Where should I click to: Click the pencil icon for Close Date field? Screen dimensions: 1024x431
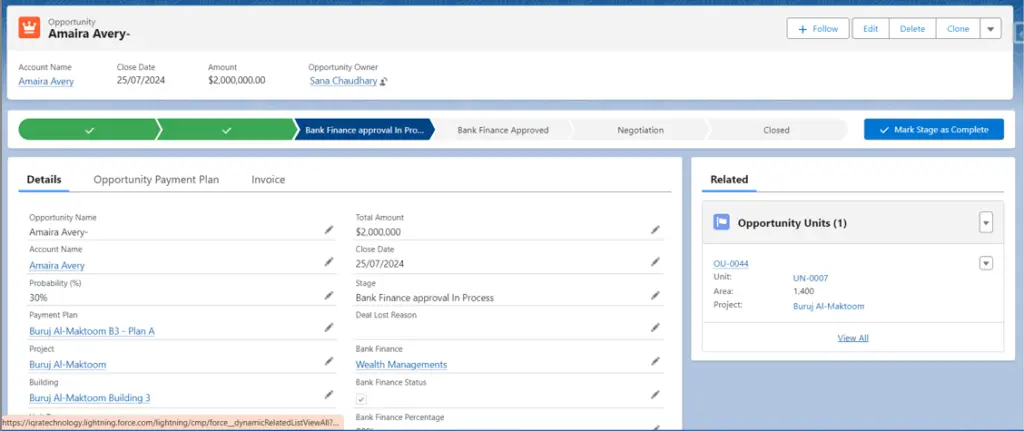(655, 262)
